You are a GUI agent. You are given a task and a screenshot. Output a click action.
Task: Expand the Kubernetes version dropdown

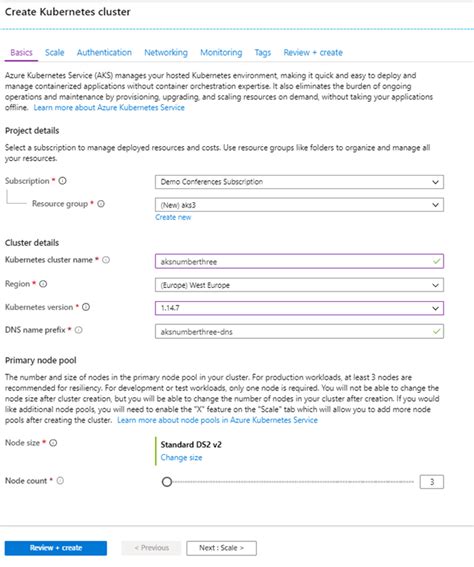pyautogui.click(x=299, y=308)
